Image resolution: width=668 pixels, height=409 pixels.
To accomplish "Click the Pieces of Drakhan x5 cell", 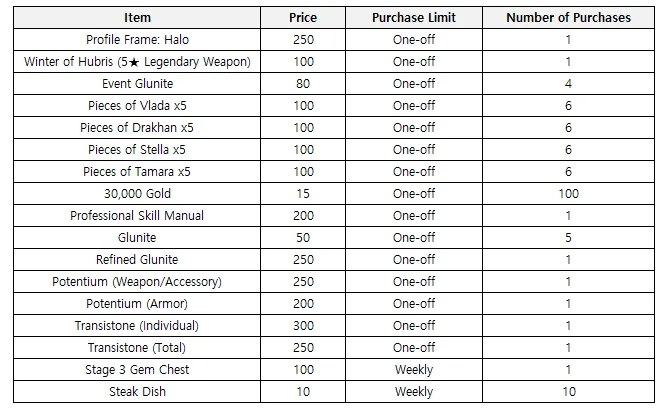I will pos(137,128).
